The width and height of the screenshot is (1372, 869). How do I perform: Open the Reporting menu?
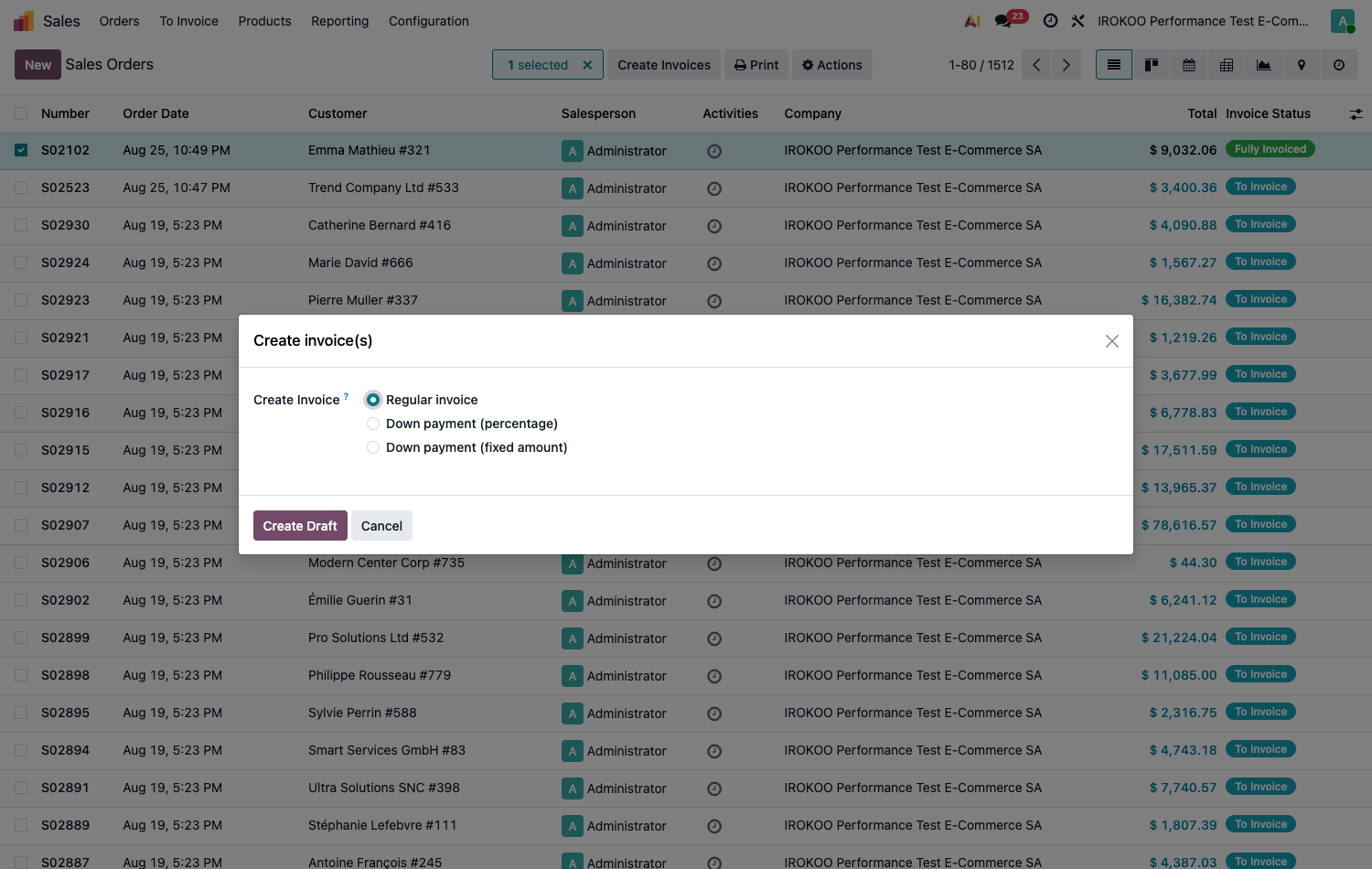(x=339, y=21)
